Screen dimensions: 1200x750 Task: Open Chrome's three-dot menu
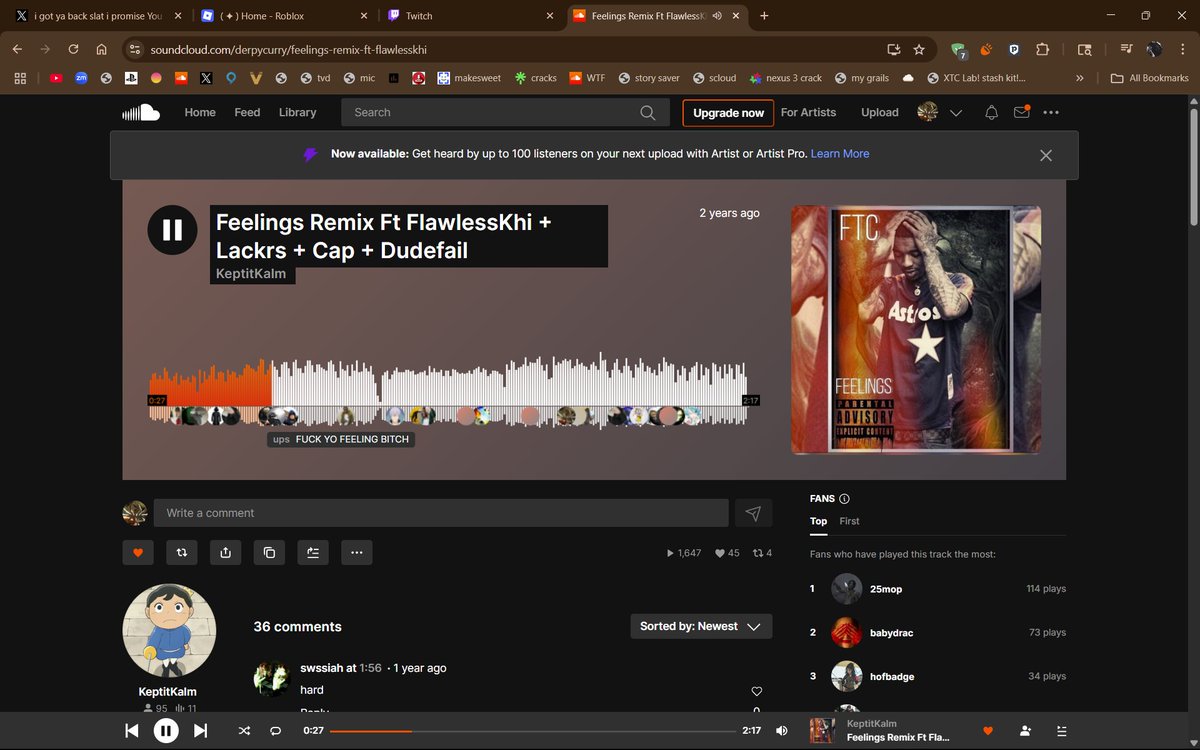coord(1183,49)
